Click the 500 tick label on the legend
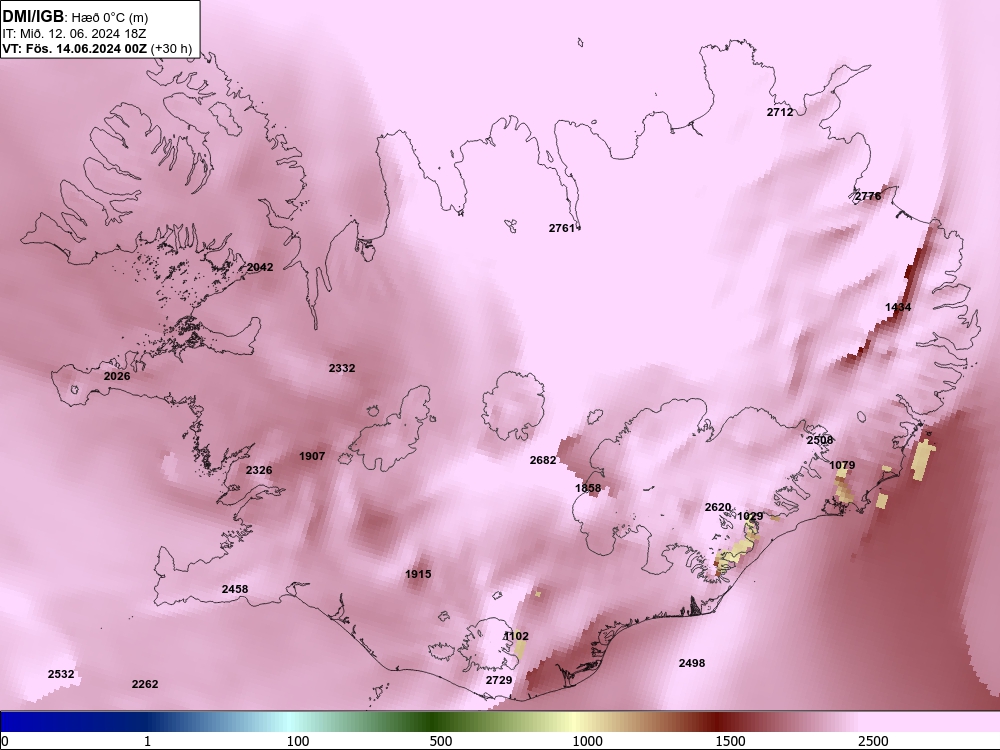 441,741
